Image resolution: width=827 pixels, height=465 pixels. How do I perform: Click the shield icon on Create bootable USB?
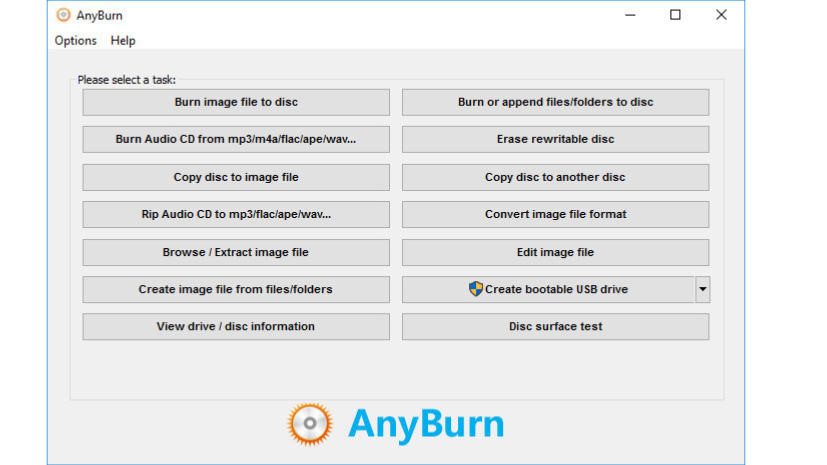pos(476,289)
